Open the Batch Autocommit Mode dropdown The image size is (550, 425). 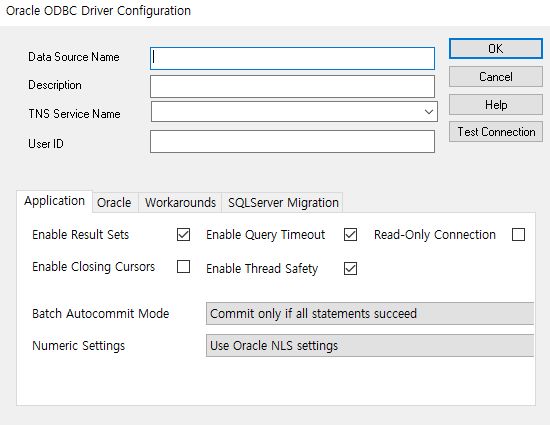coord(370,313)
